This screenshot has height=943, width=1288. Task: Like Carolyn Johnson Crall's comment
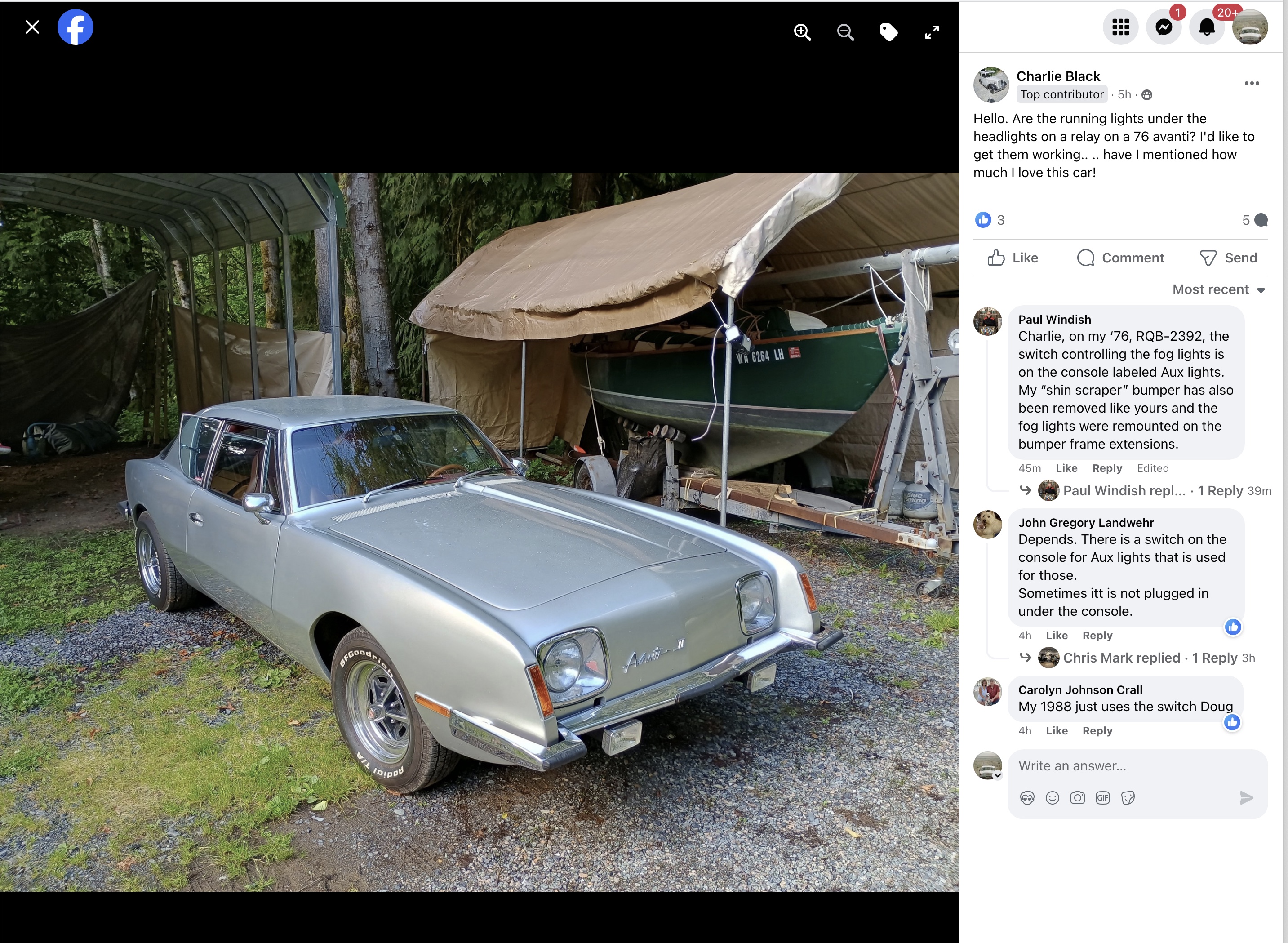1056,731
